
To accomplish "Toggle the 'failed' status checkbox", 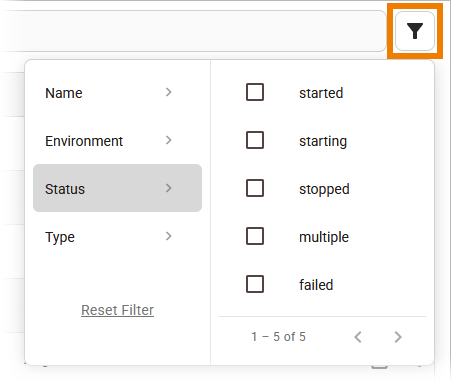I will click(255, 284).
